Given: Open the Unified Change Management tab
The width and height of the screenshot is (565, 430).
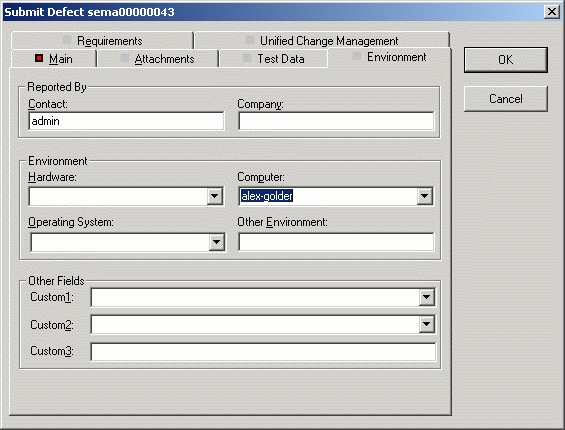Looking at the screenshot, I should (x=322, y=41).
